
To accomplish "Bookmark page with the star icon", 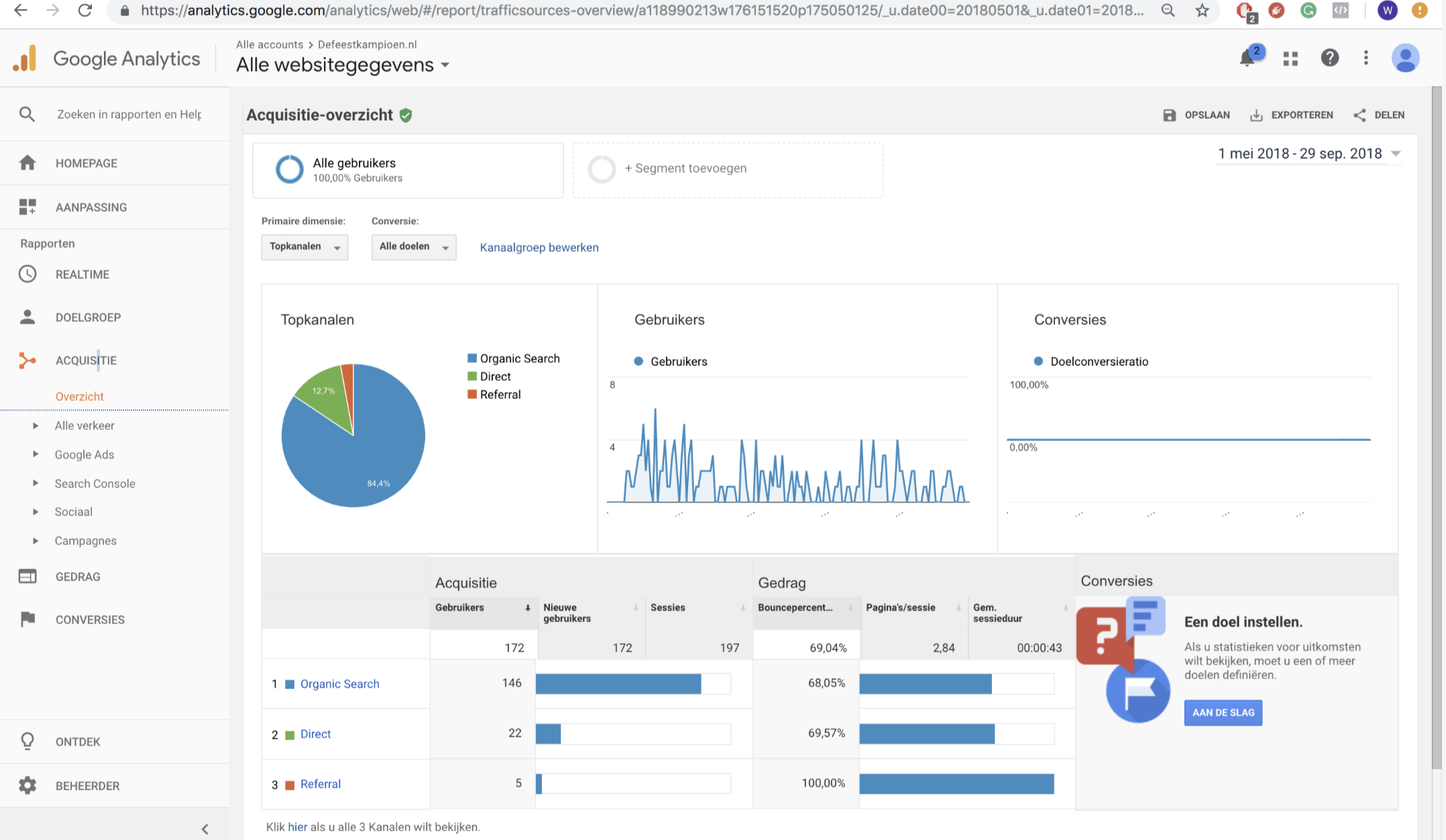I will pyautogui.click(x=1203, y=11).
